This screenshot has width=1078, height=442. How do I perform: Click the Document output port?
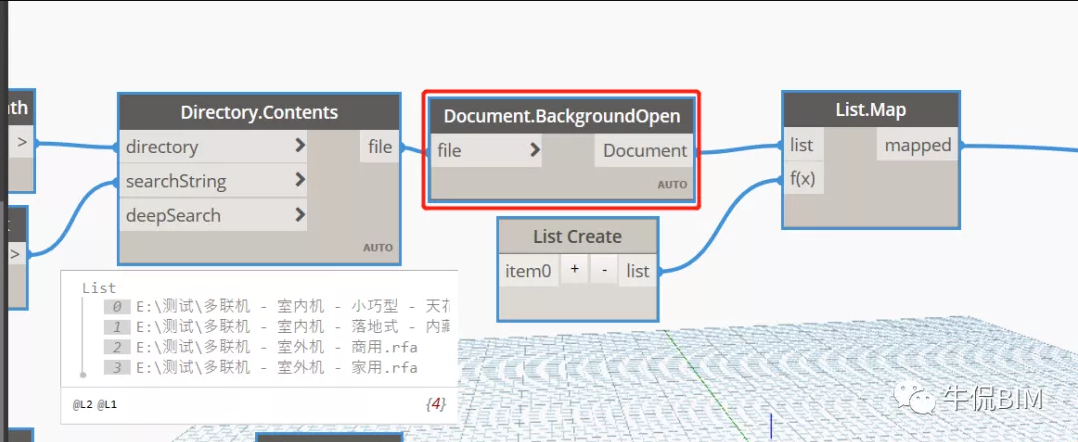click(644, 151)
